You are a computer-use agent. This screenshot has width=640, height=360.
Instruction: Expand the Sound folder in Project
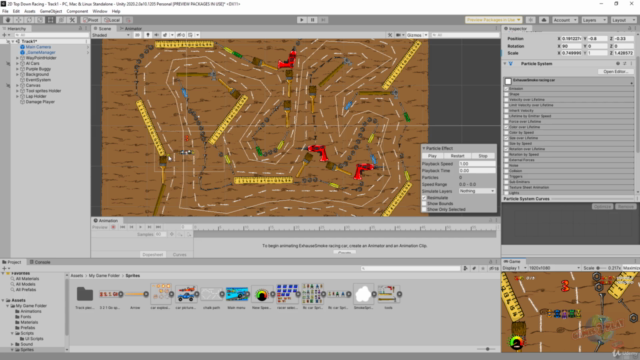(x=13, y=344)
